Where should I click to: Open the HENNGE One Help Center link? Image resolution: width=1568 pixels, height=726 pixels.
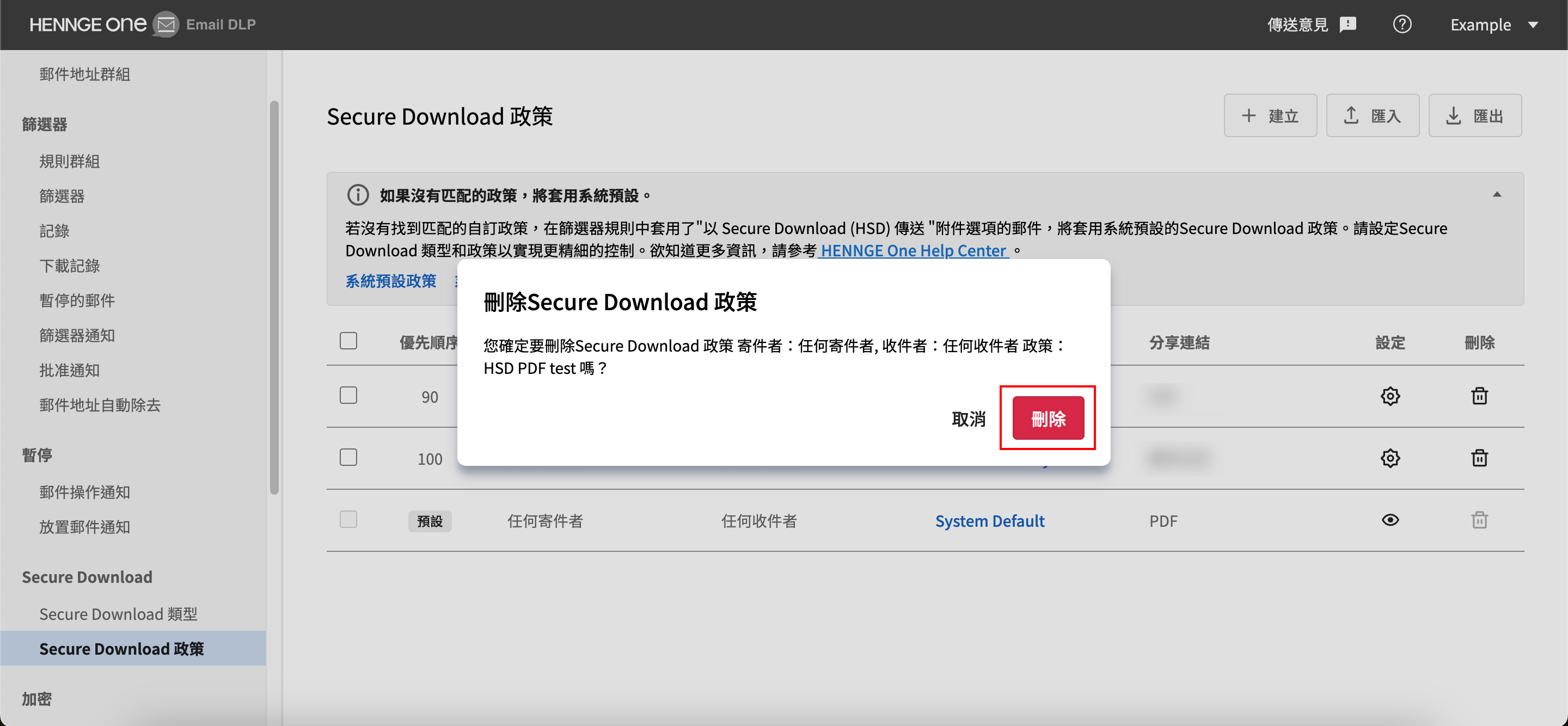click(912, 250)
